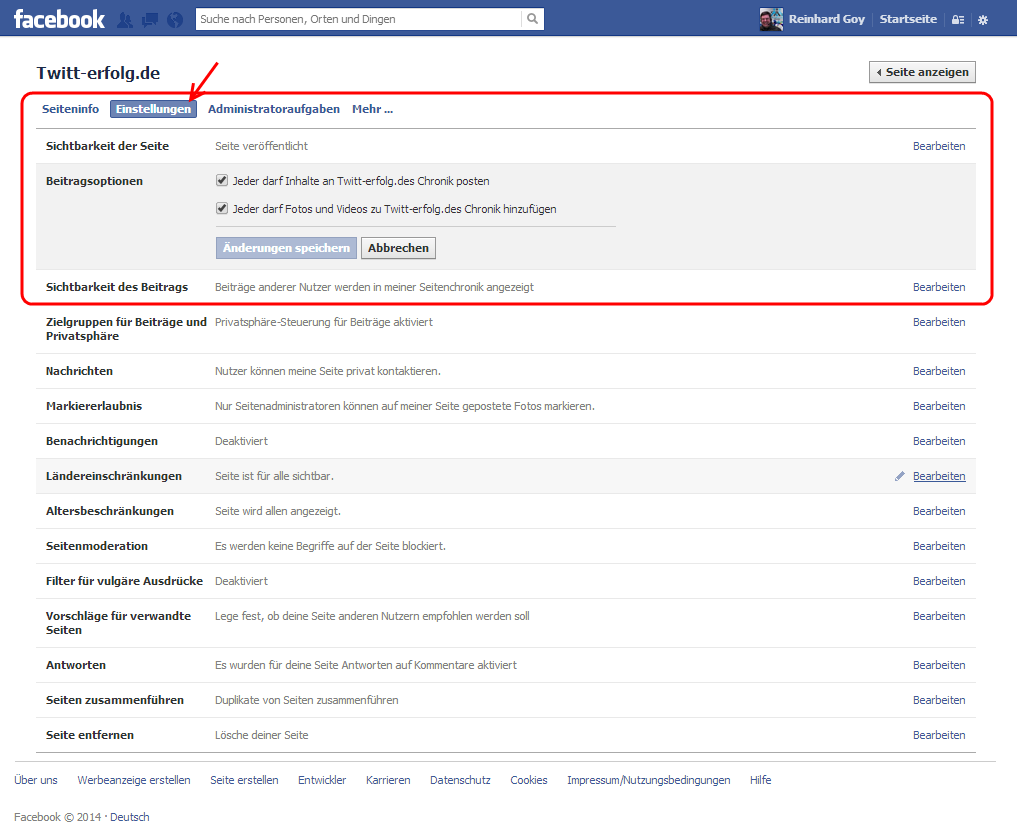Screen dimensions: 1017x836
Task: Go to Startseite
Action: point(908,19)
